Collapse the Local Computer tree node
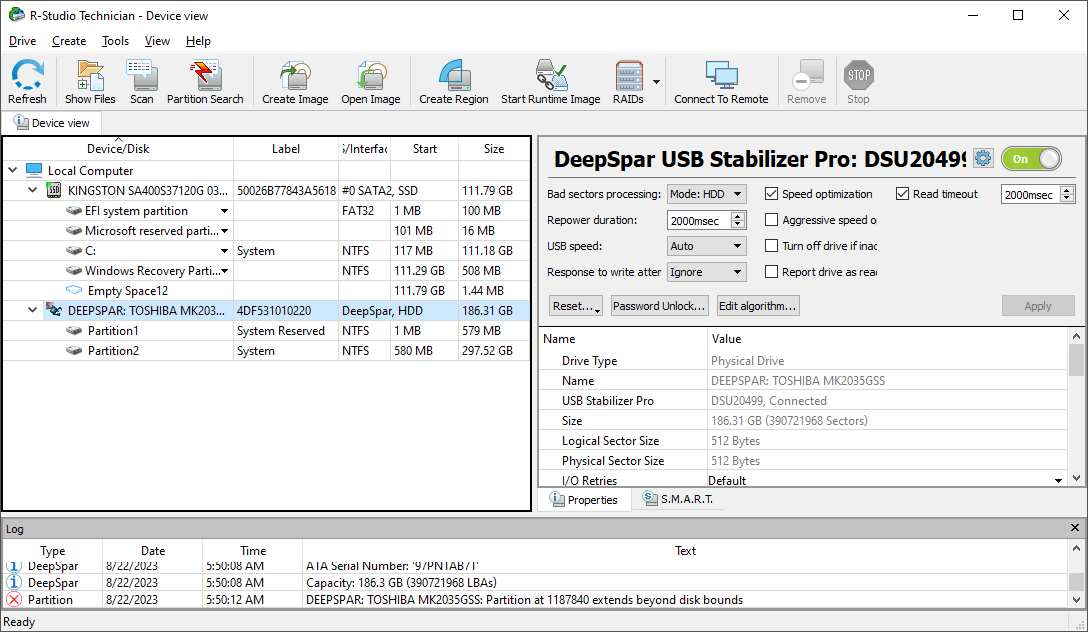Screen dimensions: 1088x632 [12, 170]
